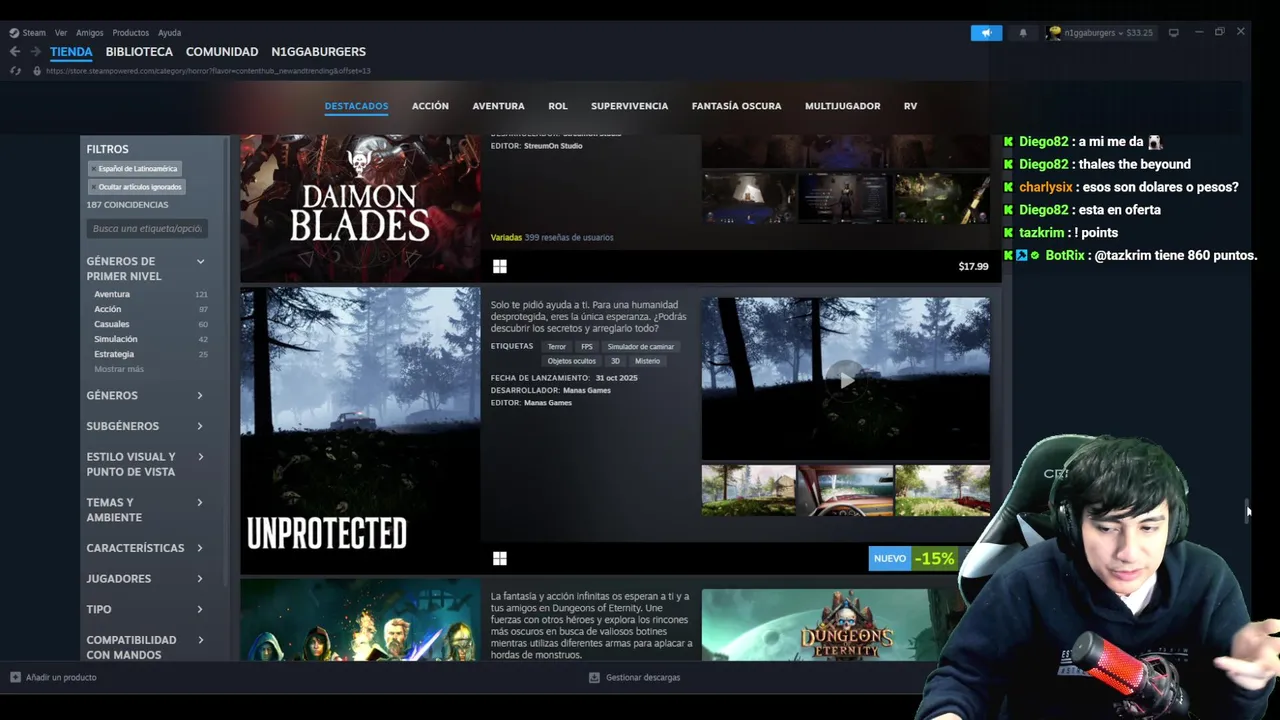Reload the store page
The image size is (1280, 720).
click(15, 71)
